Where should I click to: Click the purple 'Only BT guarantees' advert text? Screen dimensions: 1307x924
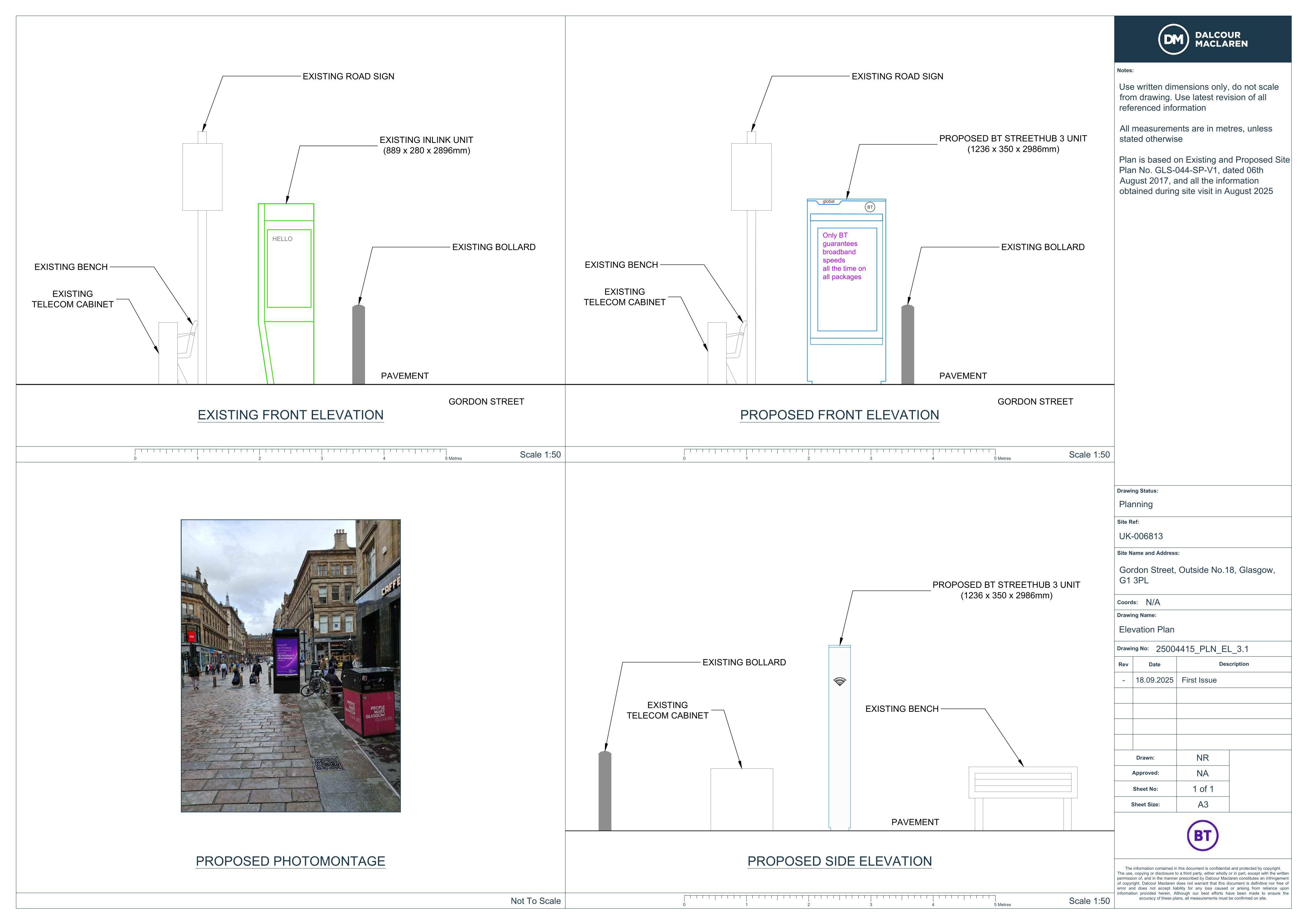pyautogui.click(x=844, y=256)
